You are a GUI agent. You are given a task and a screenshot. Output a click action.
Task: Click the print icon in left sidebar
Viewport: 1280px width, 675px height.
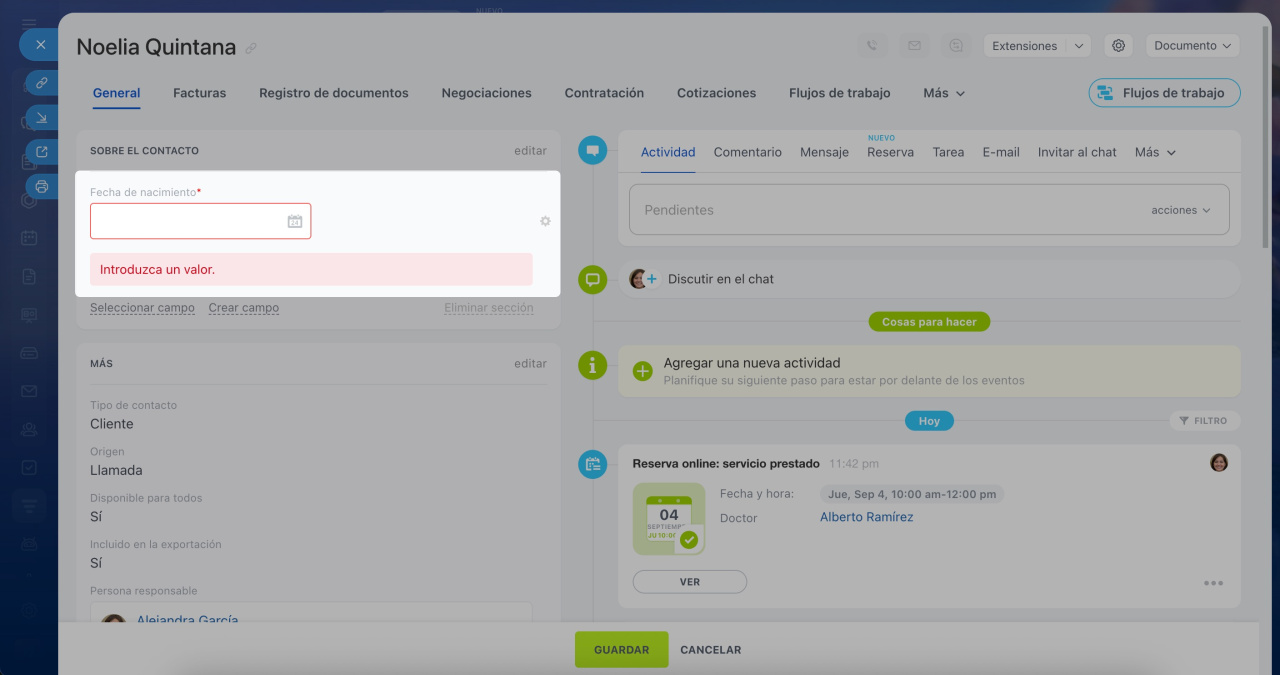42,186
